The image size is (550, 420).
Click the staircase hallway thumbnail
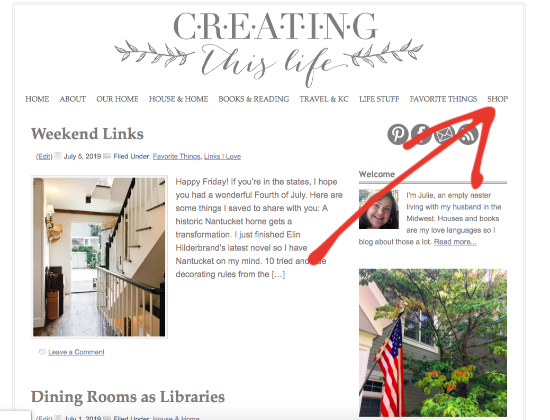pos(99,257)
